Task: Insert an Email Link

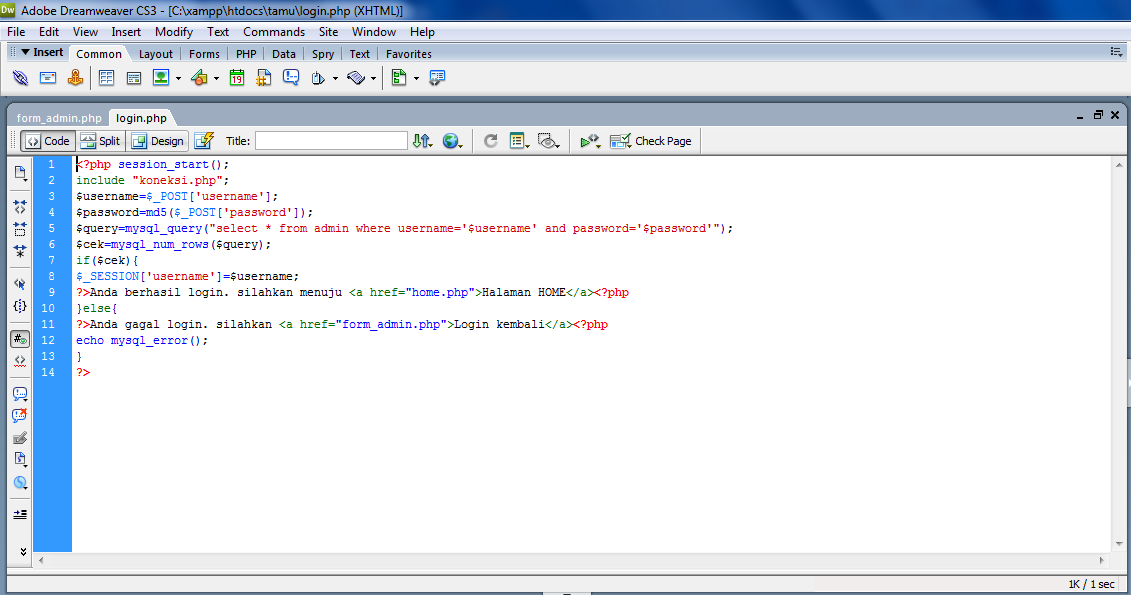Action: 48,77
